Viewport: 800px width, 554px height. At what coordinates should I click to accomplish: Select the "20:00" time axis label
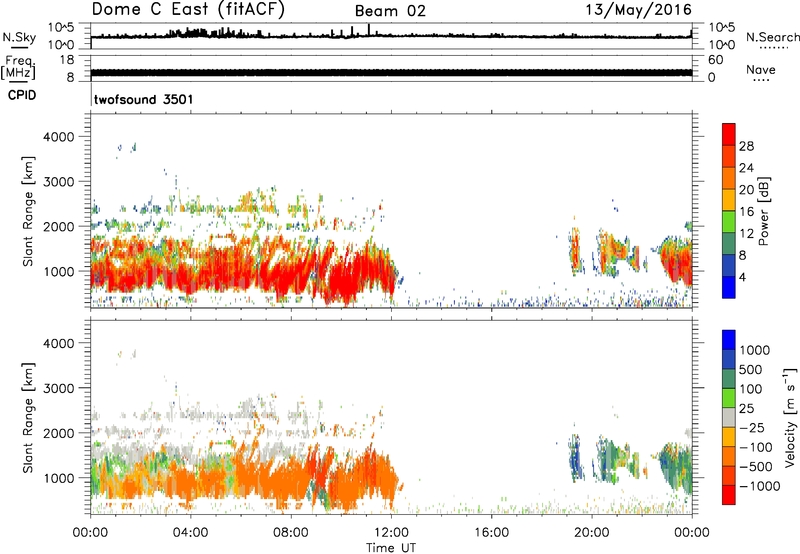pyautogui.click(x=591, y=533)
